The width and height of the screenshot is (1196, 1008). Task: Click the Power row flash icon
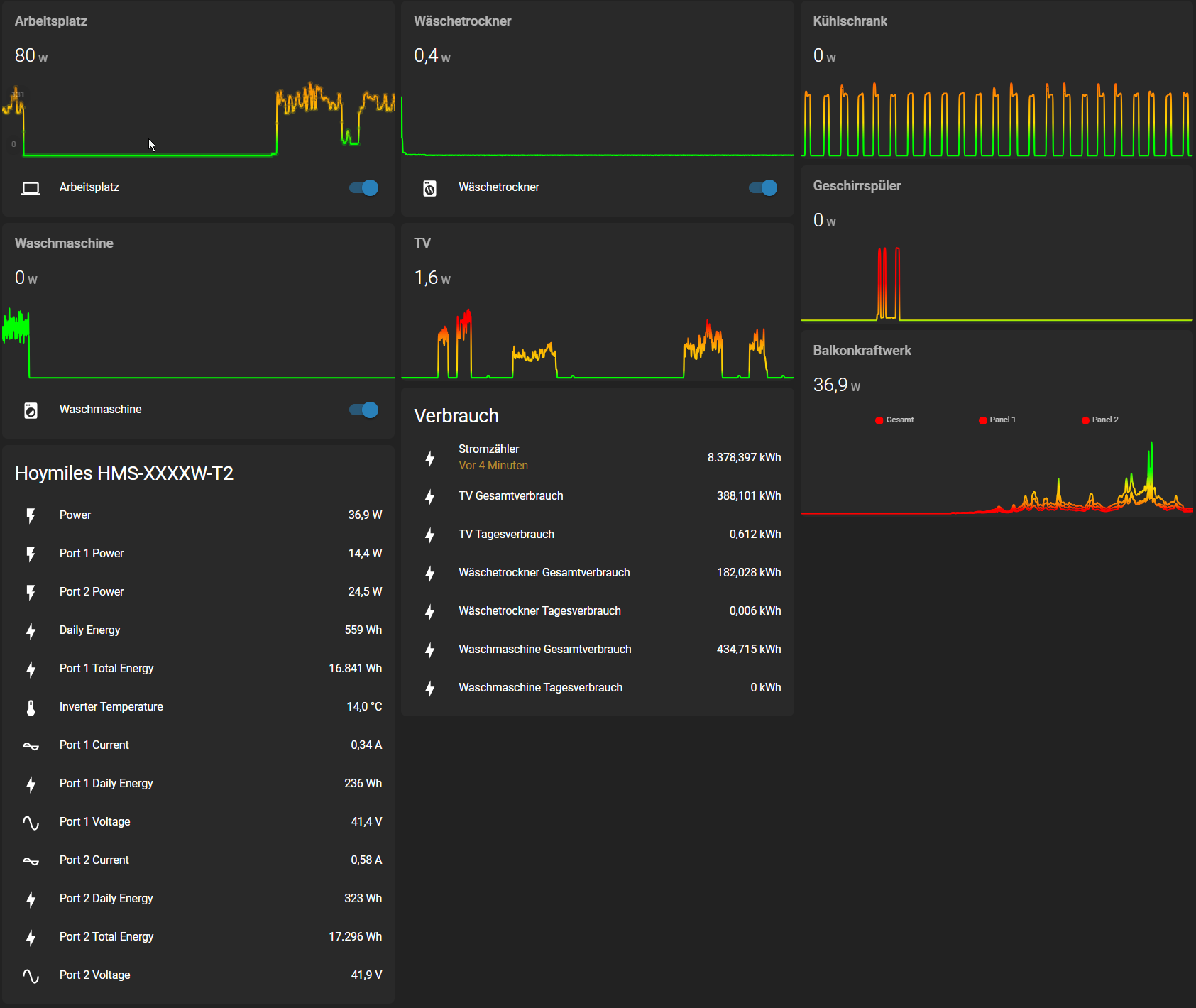pos(31,515)
